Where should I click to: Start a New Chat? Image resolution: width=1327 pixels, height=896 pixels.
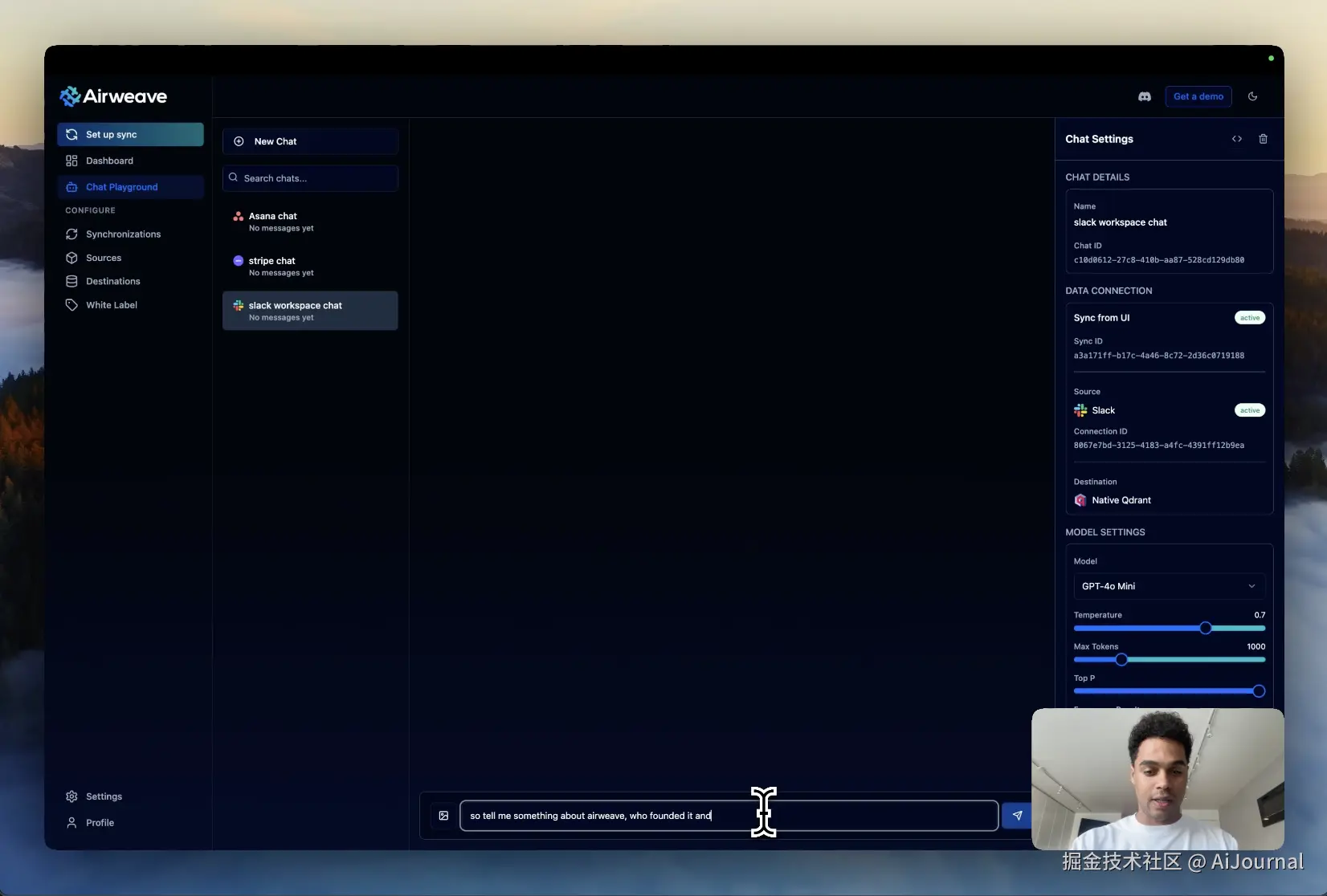(x=310, y=141)
